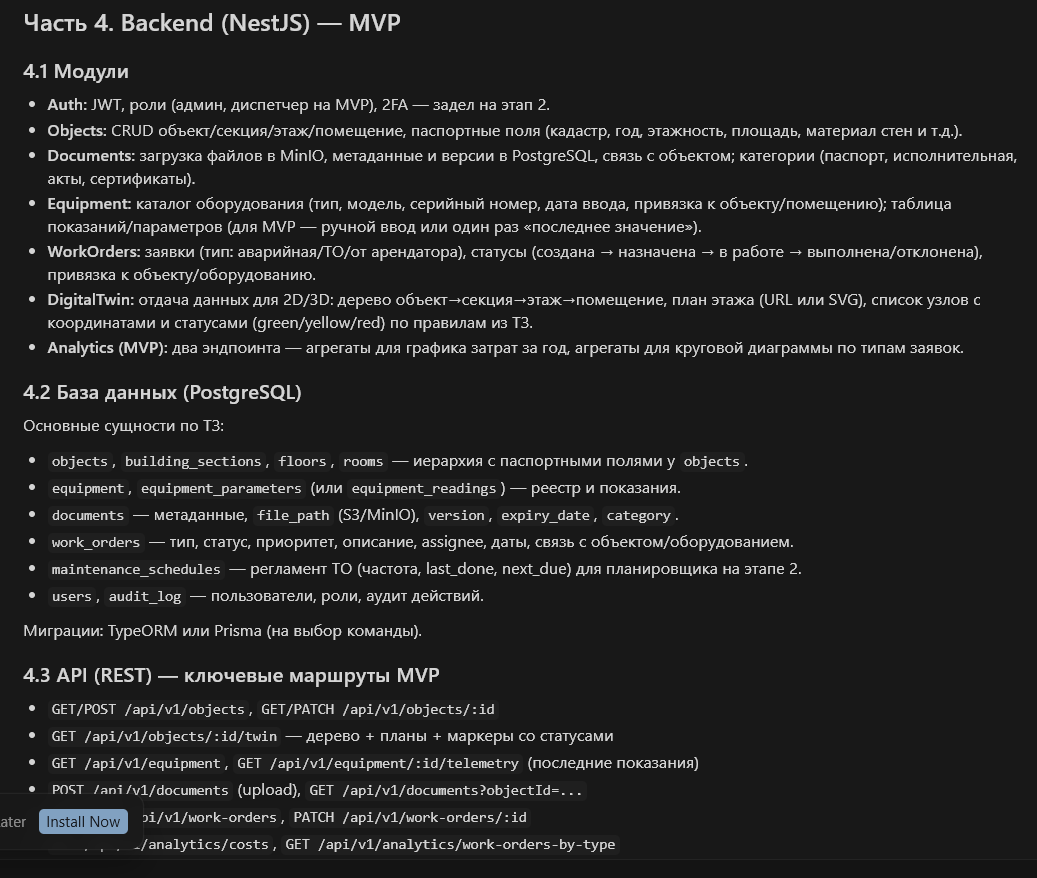This screenshot has width=1037, height=878.
Task: Click the partially hidden Later button
Action: pyautogui.click(x=14, y=822)
